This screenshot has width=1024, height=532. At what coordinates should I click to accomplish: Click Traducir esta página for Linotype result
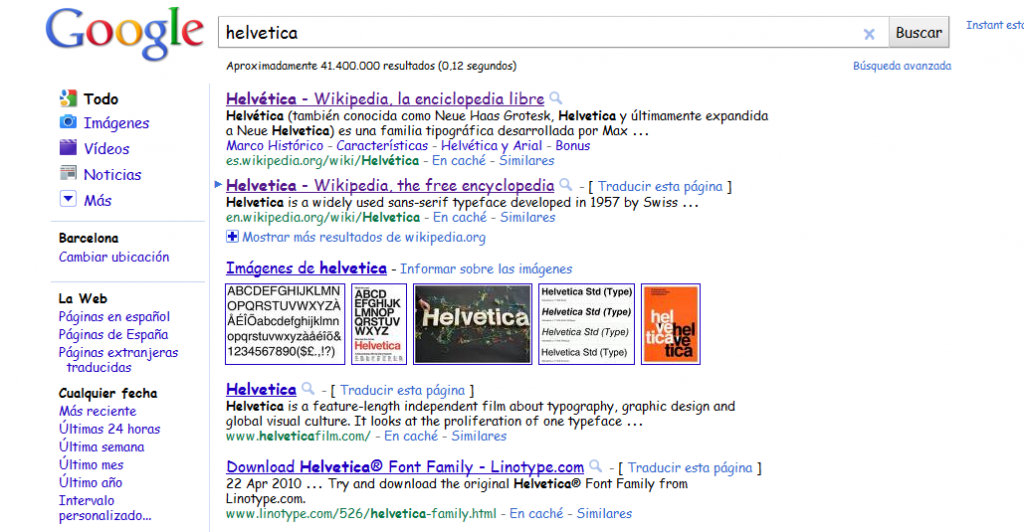690,468
